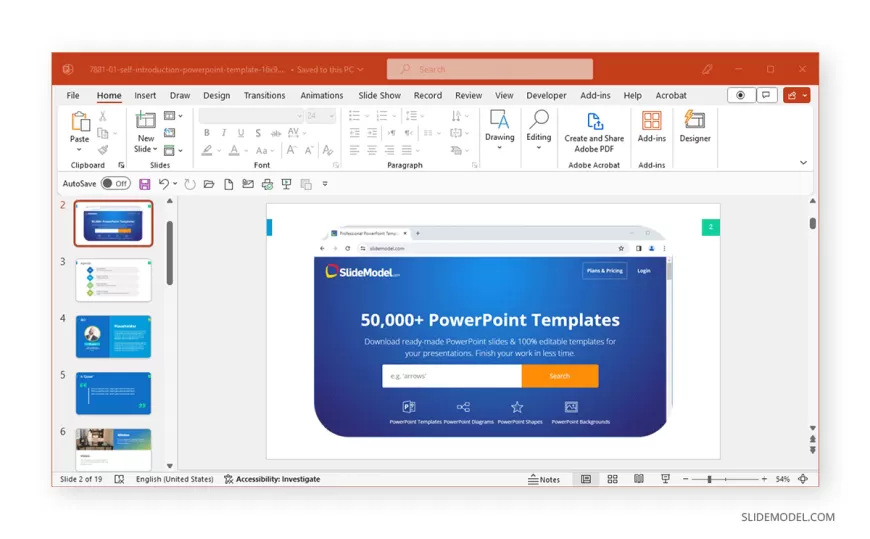Toggle Strikethrough formatting
This screenshot has width=870, height=539.
pos(276,133)
